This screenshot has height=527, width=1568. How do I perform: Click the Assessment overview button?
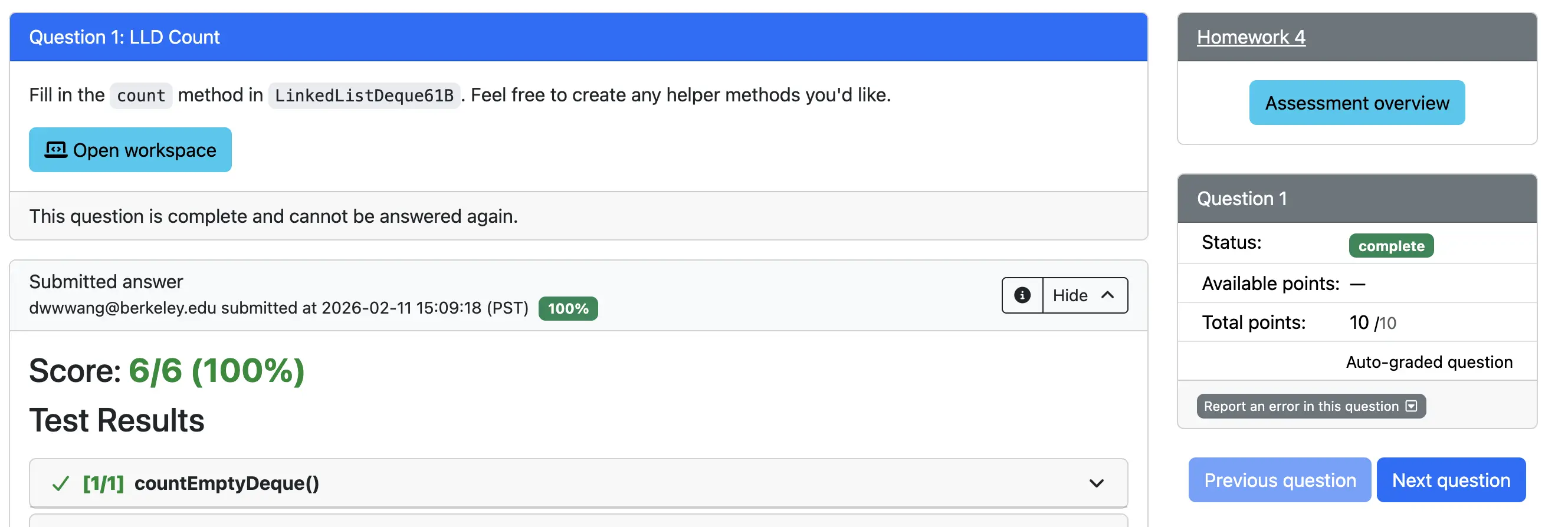point(1356,103)
